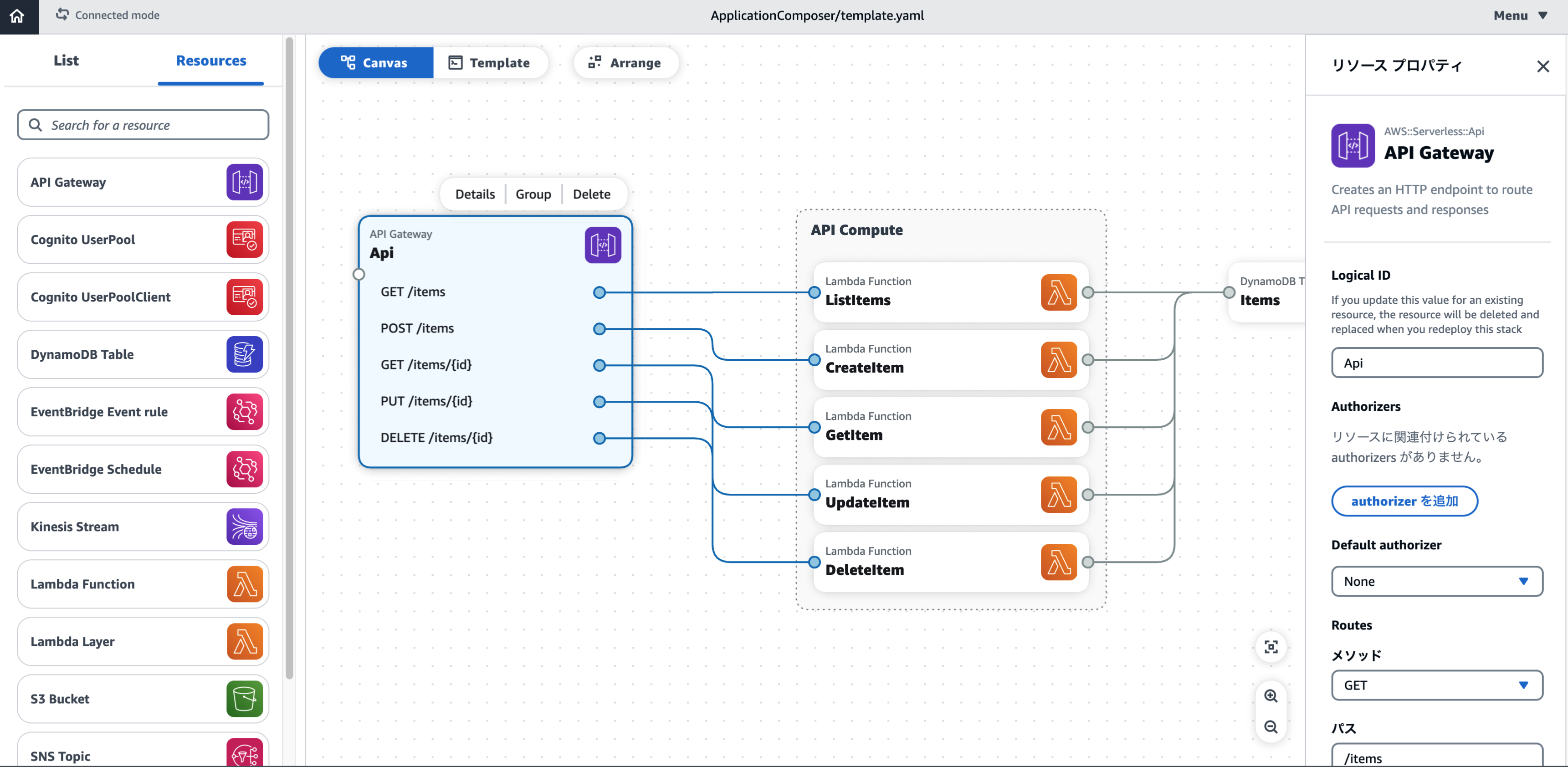1568x767 pixels.
Task: Select the Items DynamoDB table card
Action: click(1267, 293)
